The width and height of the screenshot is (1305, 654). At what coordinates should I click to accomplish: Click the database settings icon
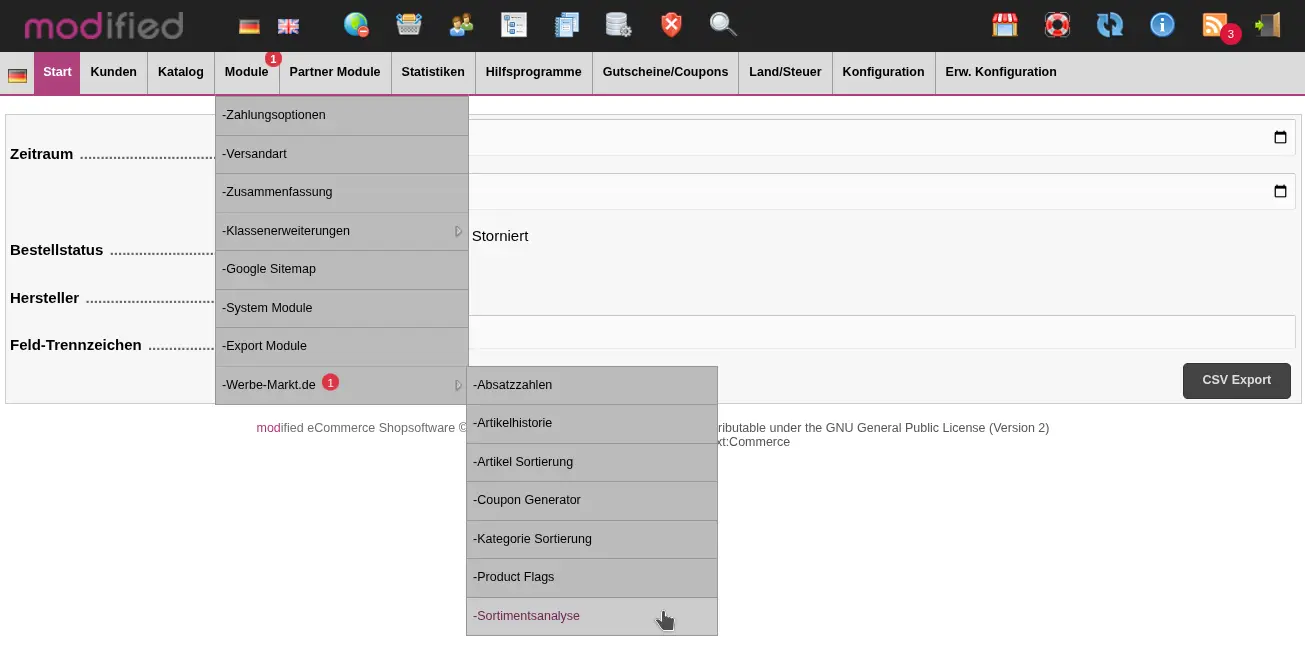tap(618, 25)
